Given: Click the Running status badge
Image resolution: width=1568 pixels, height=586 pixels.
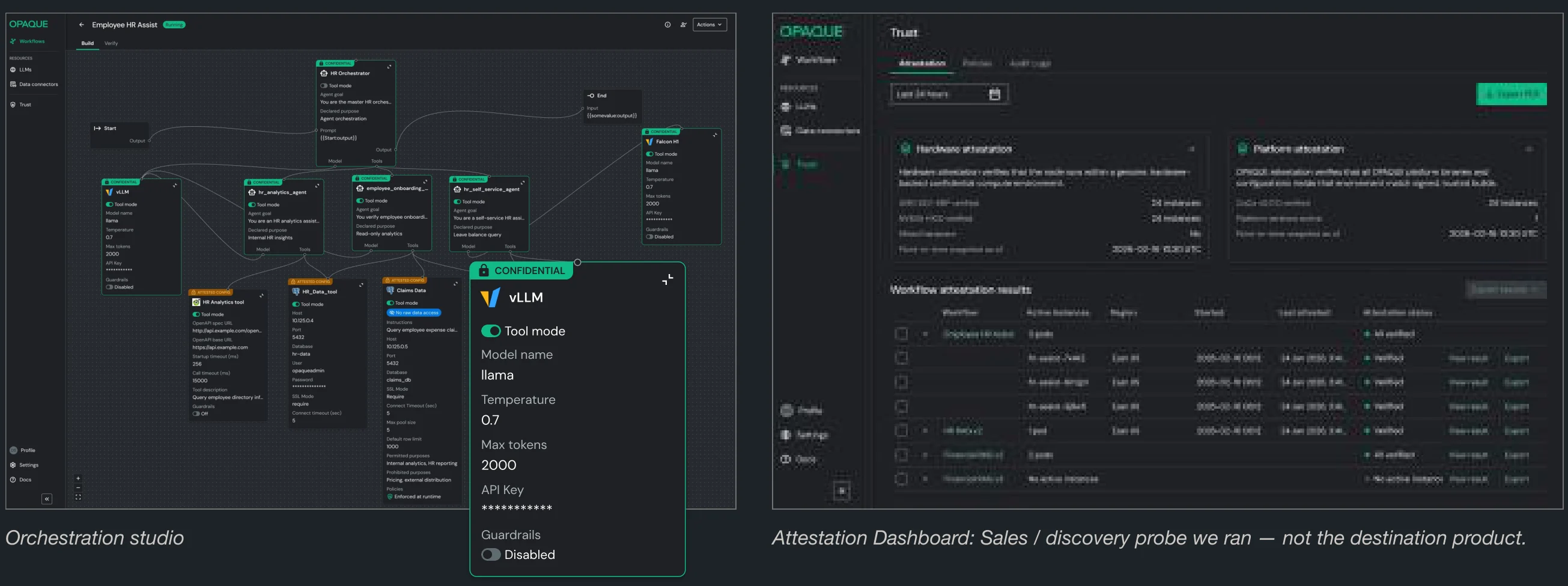Looking at the screenshot, I should (x=174, y=25).
